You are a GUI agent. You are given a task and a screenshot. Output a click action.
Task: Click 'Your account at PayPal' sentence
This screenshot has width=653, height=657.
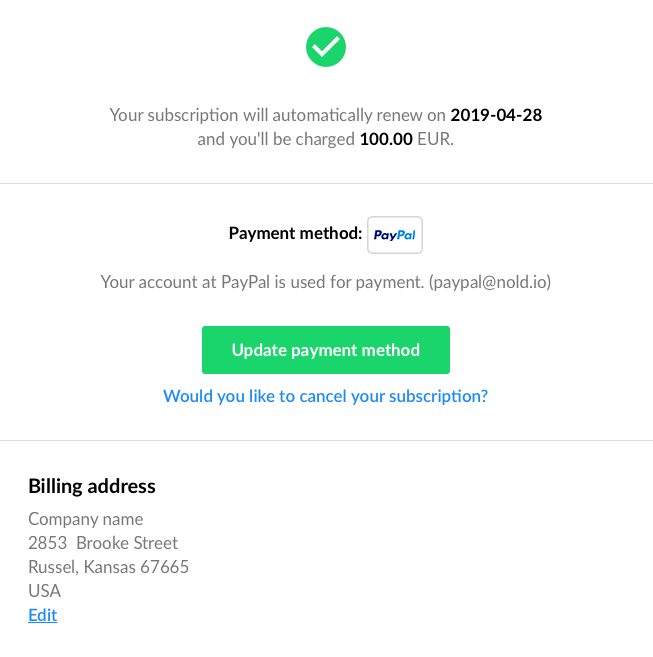[262, 282]
